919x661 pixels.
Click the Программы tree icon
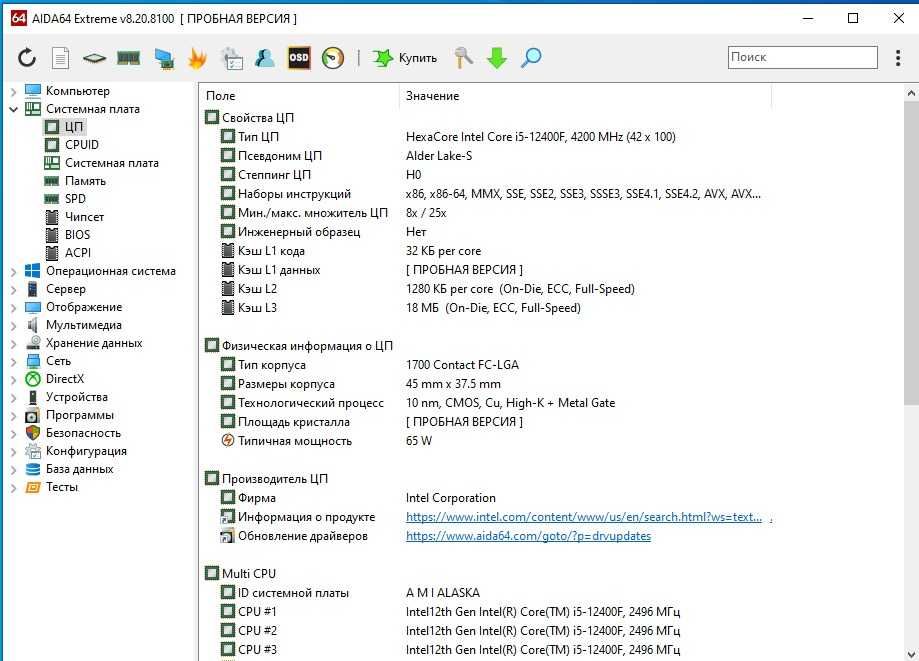[33, 415]
